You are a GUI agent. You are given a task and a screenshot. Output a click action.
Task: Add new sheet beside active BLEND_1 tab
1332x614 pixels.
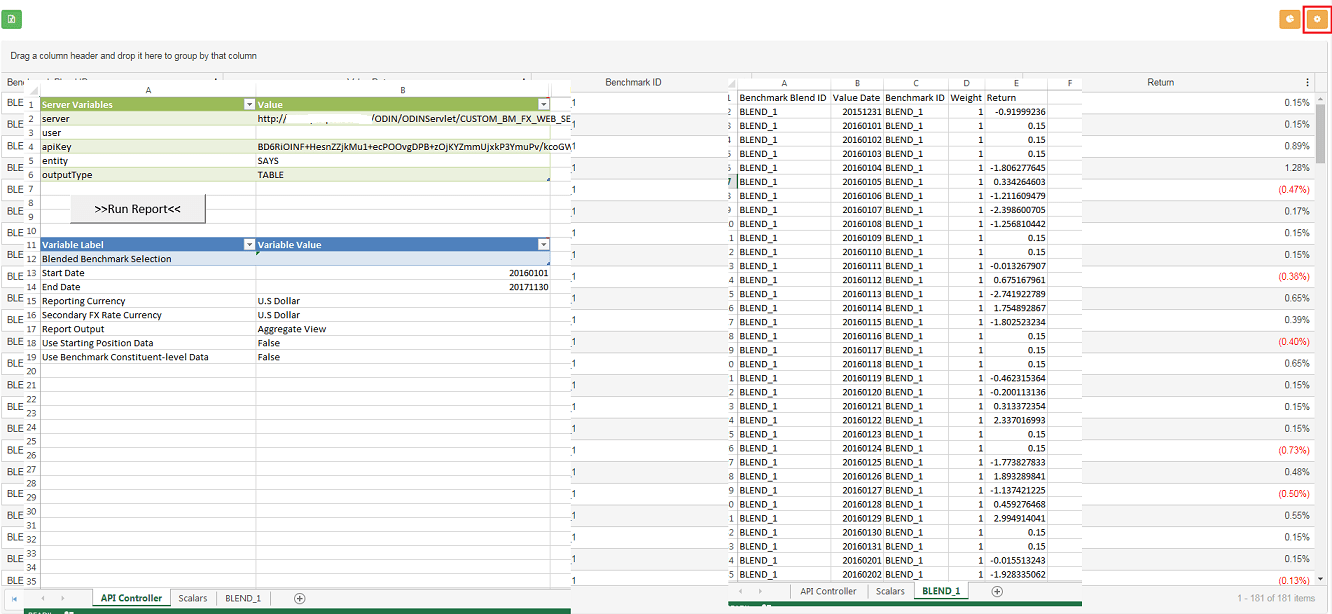997,591
